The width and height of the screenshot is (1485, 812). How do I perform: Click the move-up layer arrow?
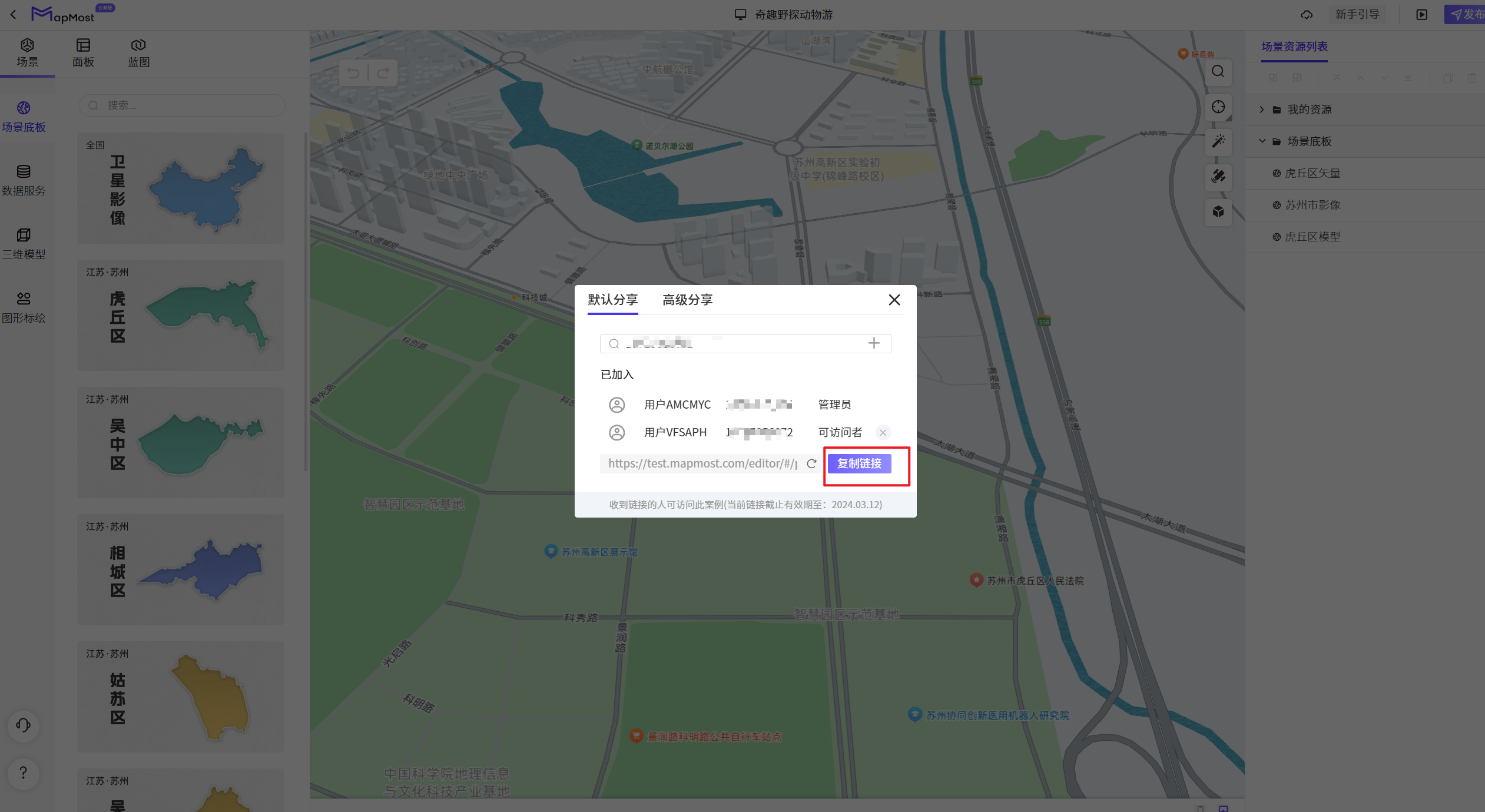tap(1360, 78)
